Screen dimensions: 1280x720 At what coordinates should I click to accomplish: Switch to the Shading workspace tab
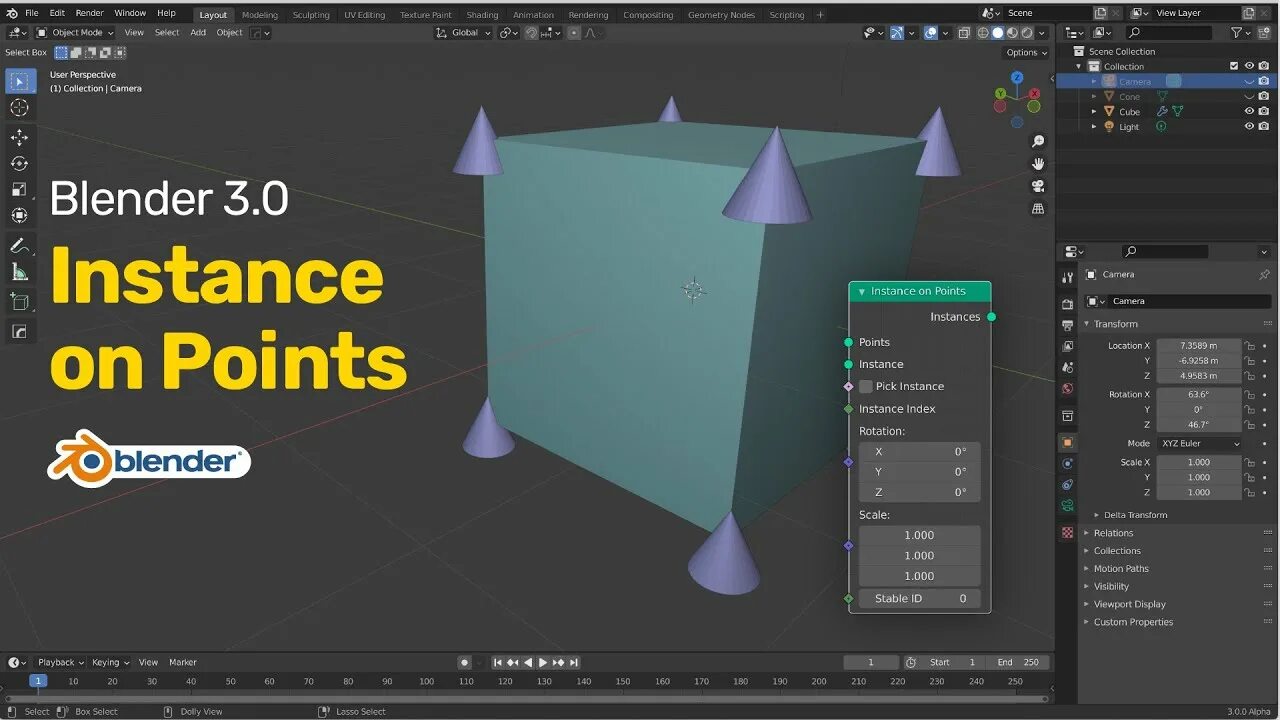[482, 15]
